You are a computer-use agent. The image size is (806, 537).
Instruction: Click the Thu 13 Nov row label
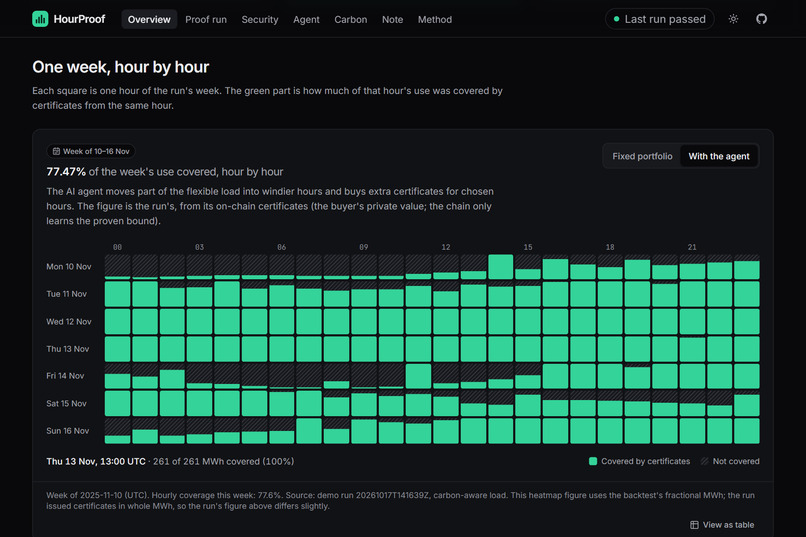point(67,349)
